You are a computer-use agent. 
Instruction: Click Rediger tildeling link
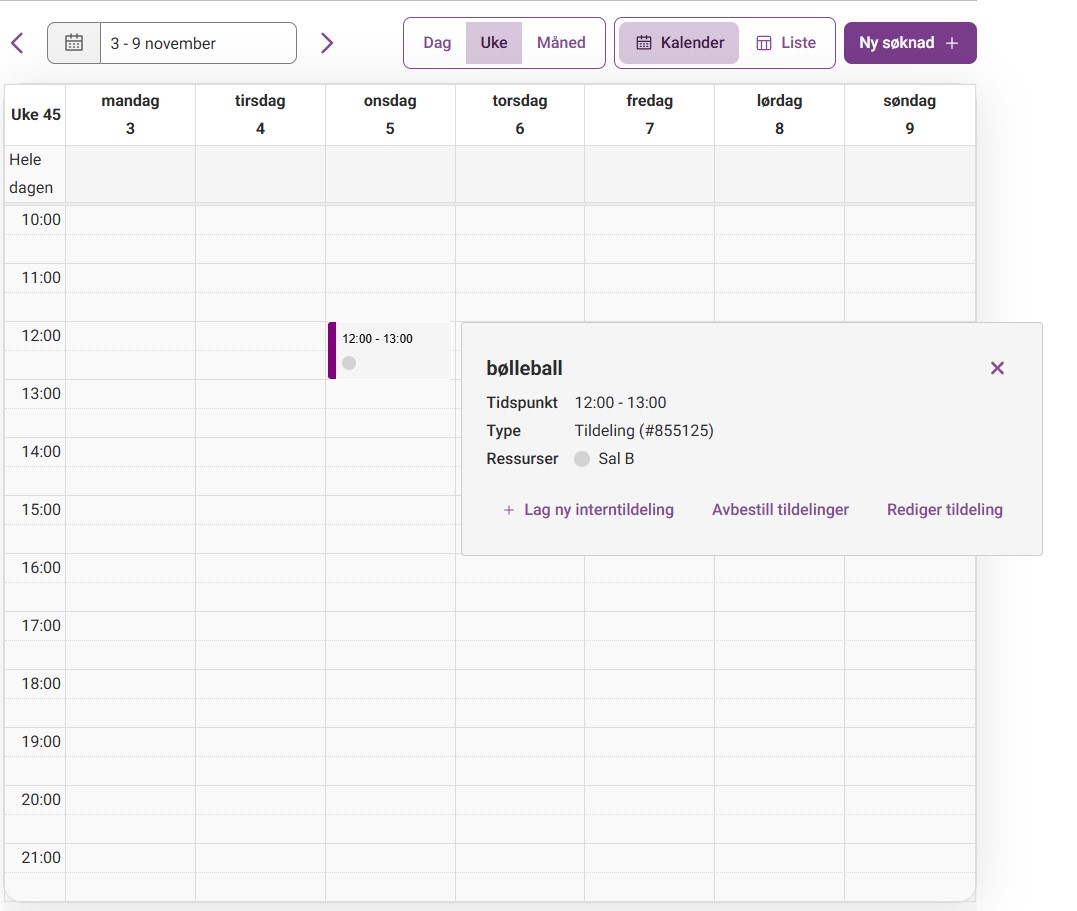[944, 510]
